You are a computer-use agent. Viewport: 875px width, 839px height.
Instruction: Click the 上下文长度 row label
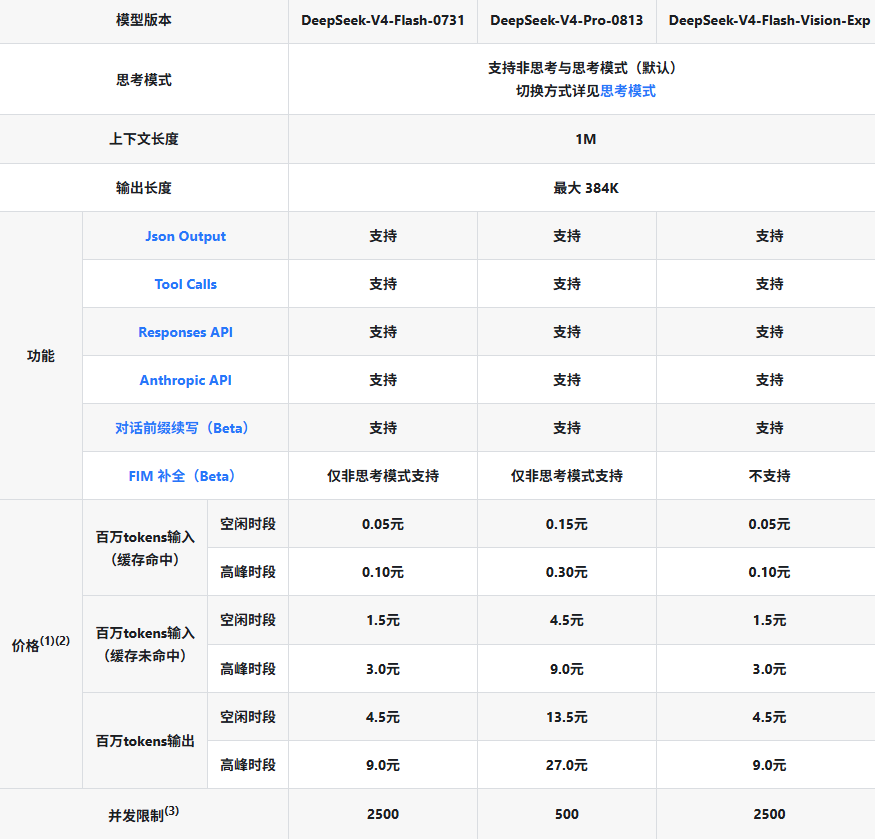(x=143, y=139)
